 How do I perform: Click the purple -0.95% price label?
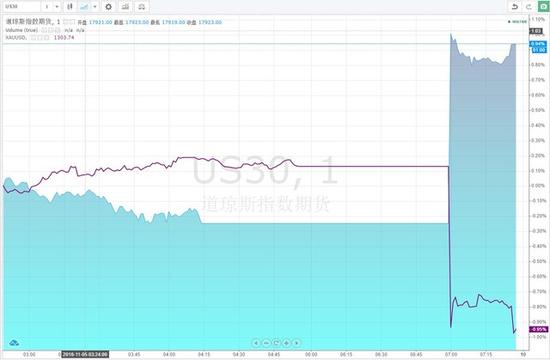pos(538,329)
